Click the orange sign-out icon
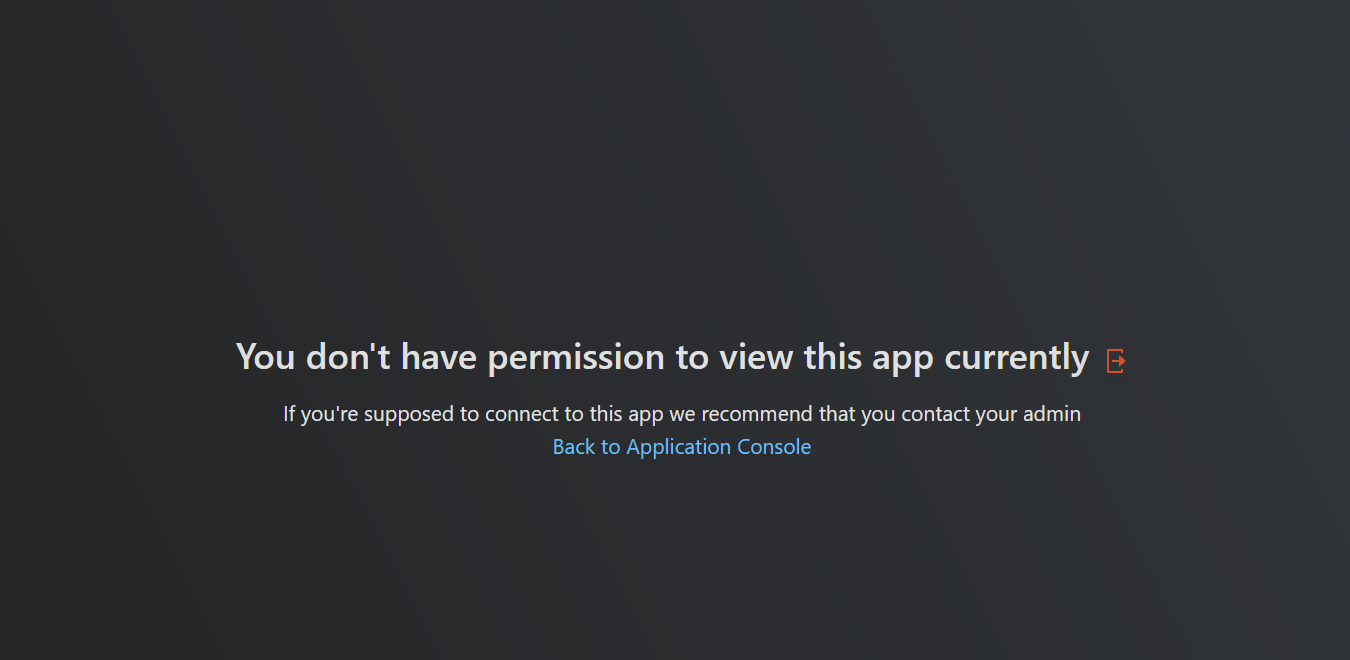 [1116, 361]
